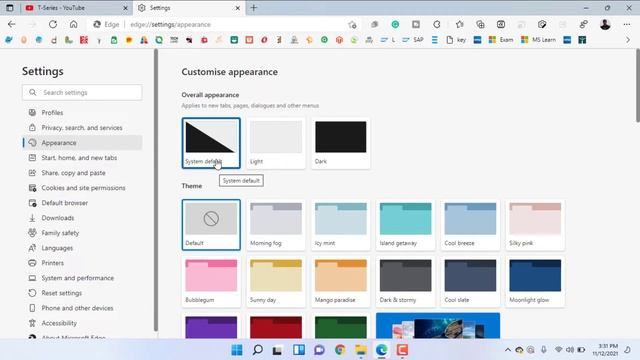Open Cookies and site permissions
Viewport: 640px width, 360px height.
82,188
